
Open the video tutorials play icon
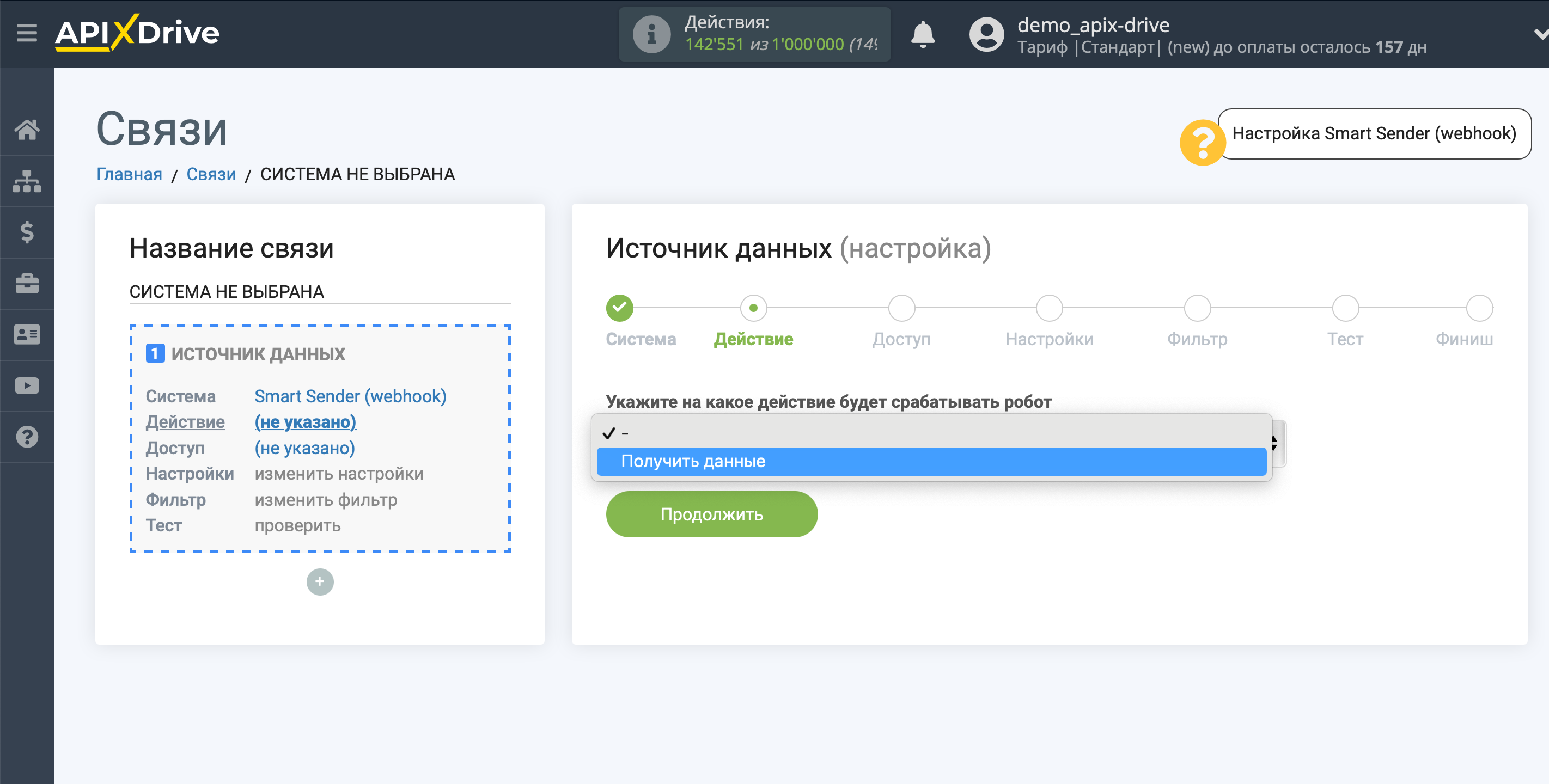click(x=27, y=385)
